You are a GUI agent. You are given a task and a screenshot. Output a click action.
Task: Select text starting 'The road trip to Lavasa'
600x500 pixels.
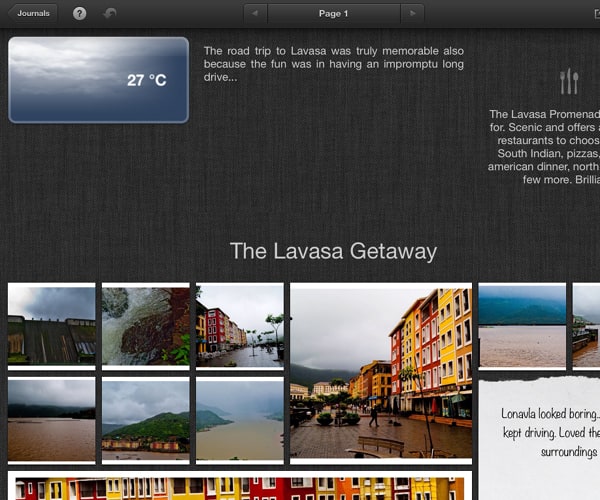tap(334, 64)
